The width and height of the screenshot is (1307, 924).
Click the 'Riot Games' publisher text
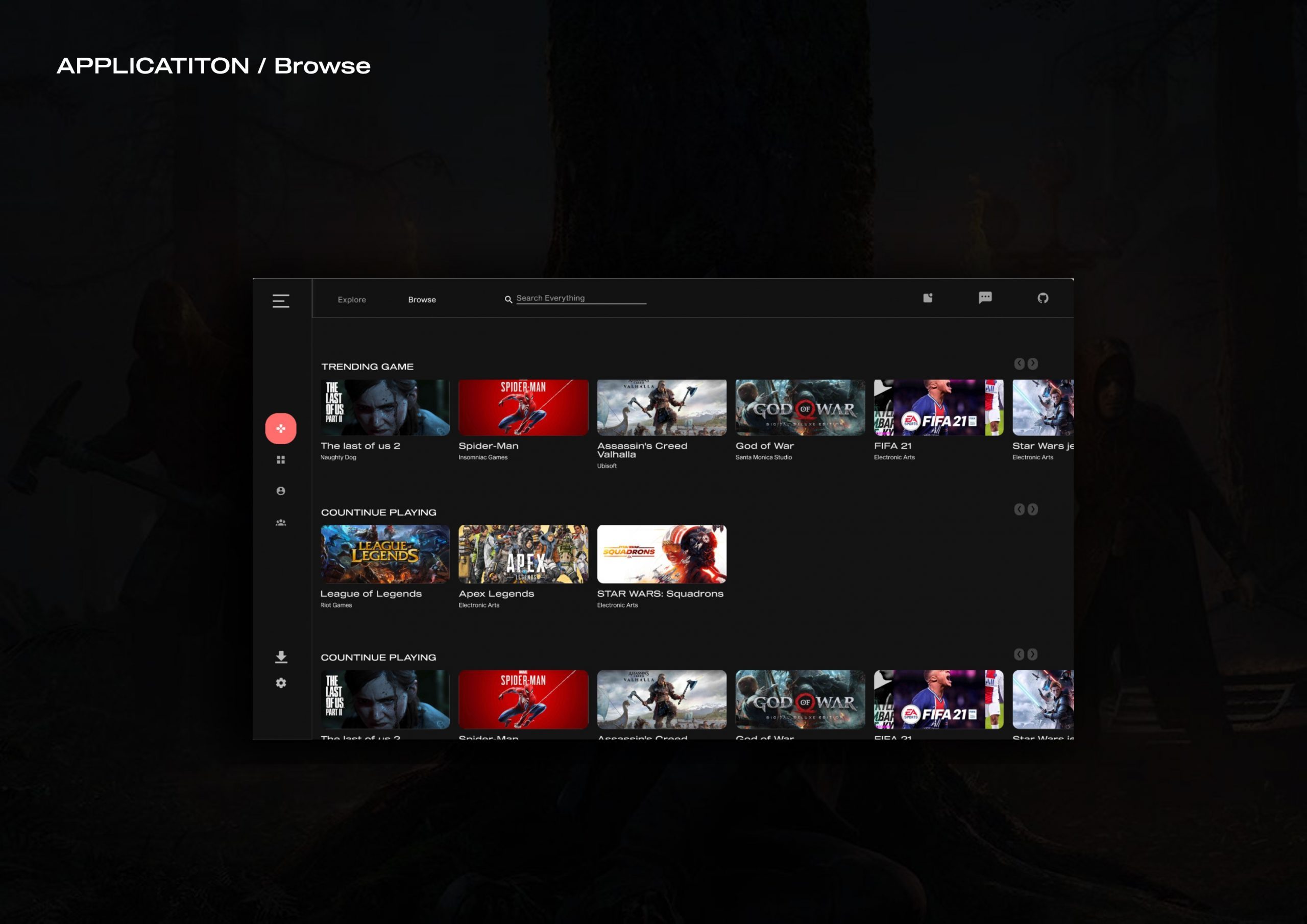click(336, 605)
